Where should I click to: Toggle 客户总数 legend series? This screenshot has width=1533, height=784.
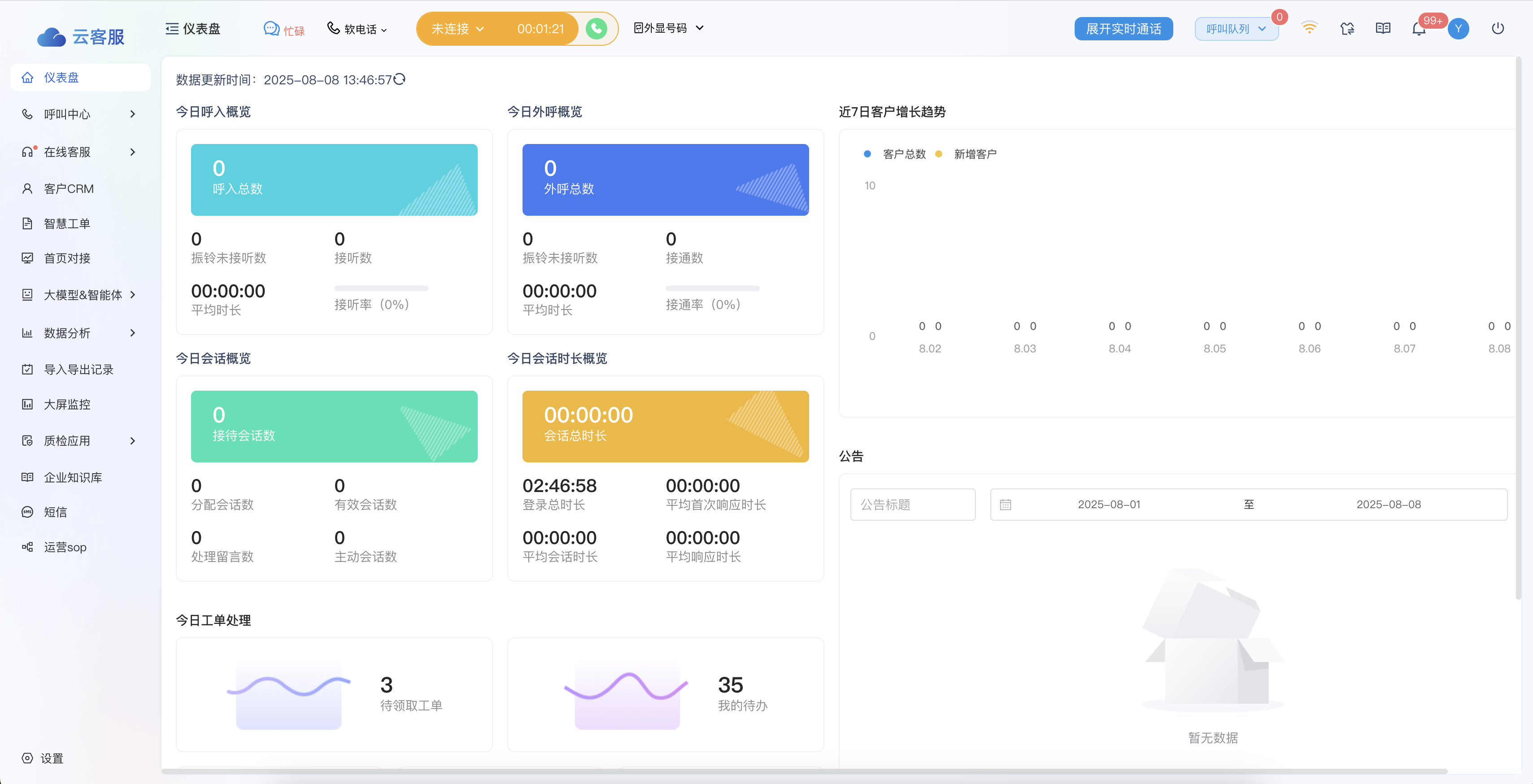click(x=895, y=154)
